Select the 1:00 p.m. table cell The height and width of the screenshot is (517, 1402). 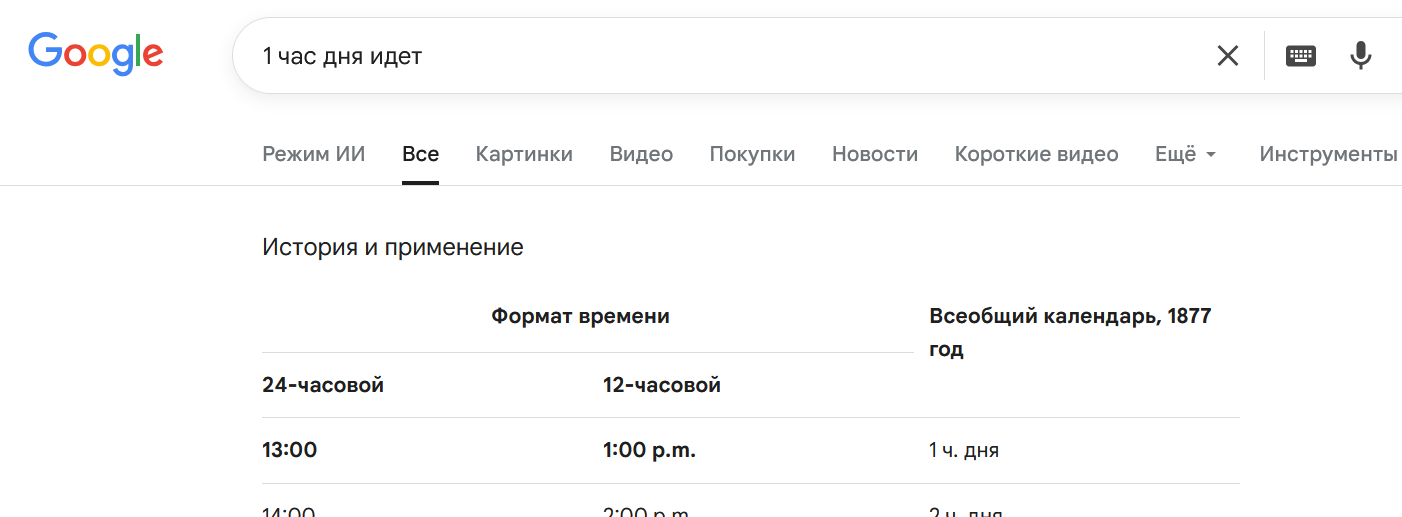pos(649,450)
